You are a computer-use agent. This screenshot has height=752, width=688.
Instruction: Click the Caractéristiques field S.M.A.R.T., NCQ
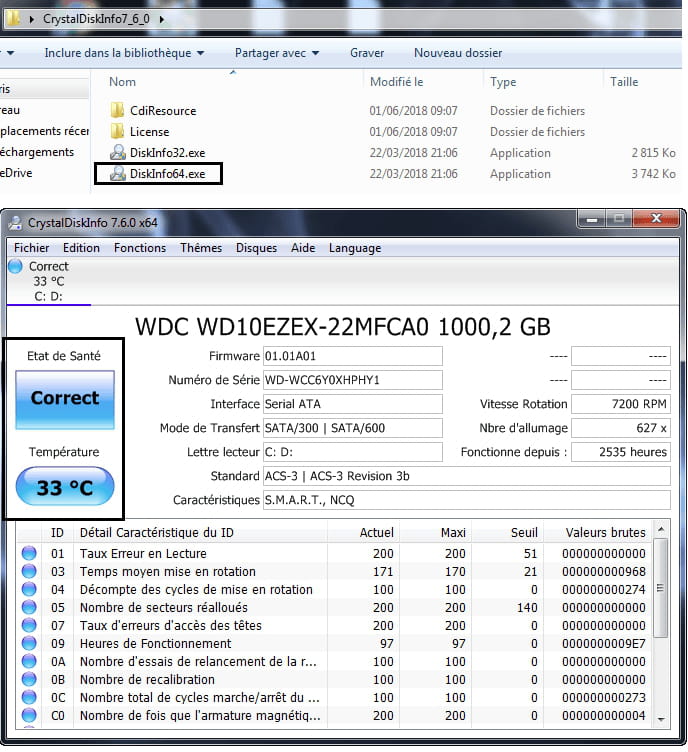point(466,500)
